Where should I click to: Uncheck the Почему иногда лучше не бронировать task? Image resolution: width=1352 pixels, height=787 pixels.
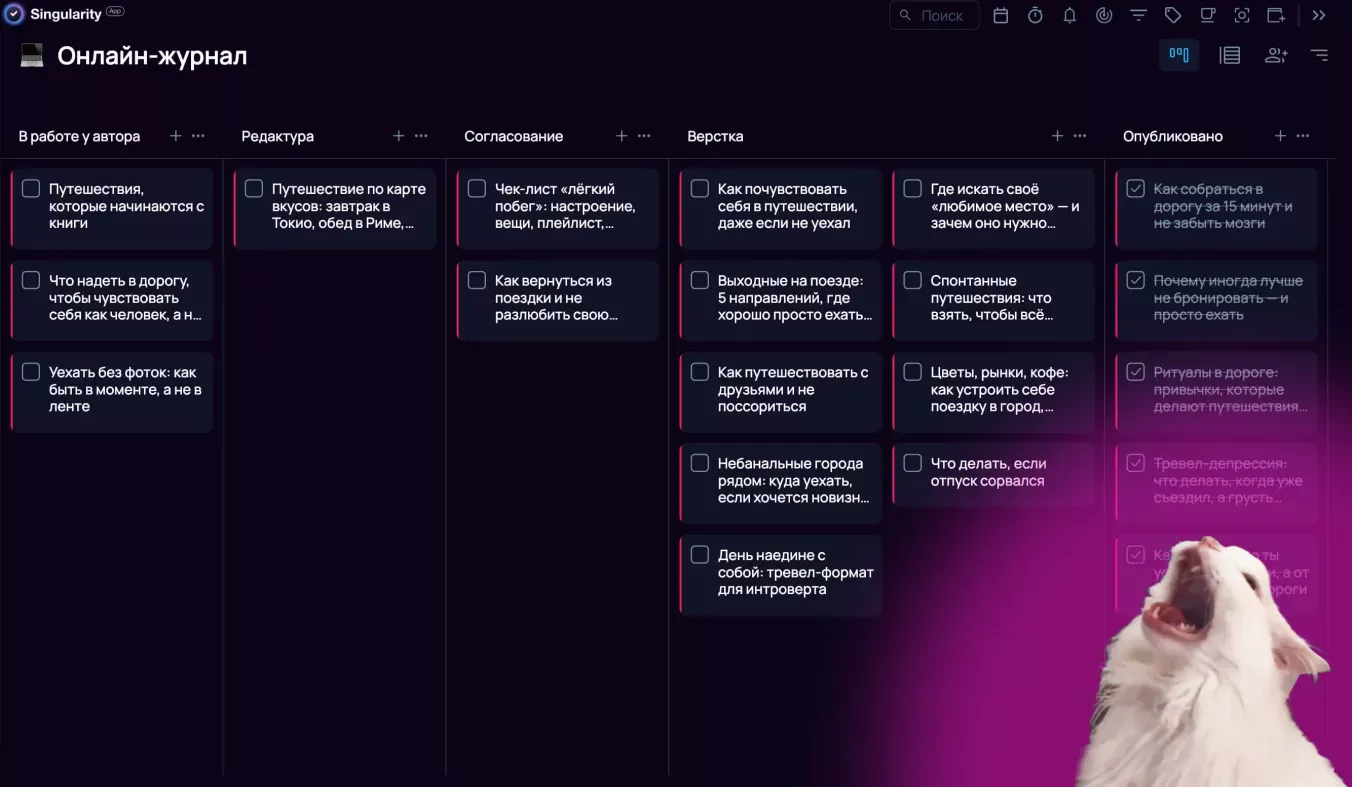1135,280
